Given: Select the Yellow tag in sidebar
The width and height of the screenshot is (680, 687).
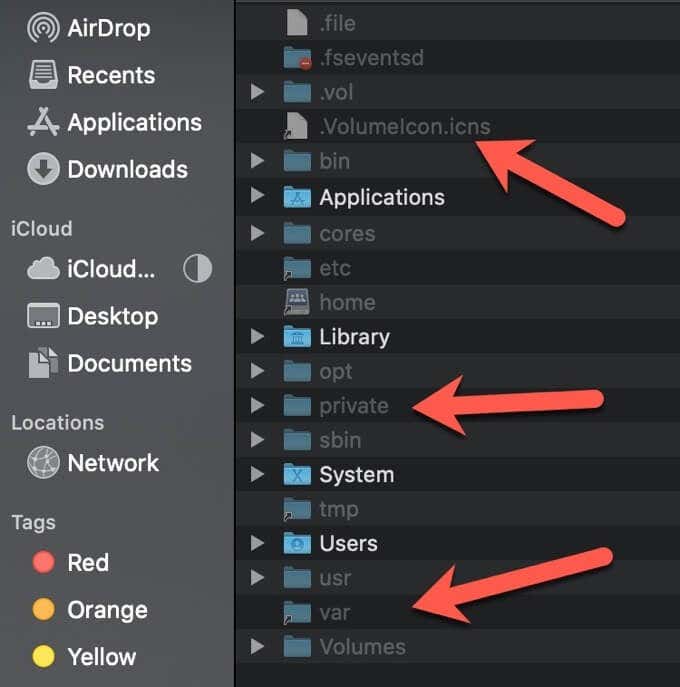Looking at the screenshot, I should point(84,656).
